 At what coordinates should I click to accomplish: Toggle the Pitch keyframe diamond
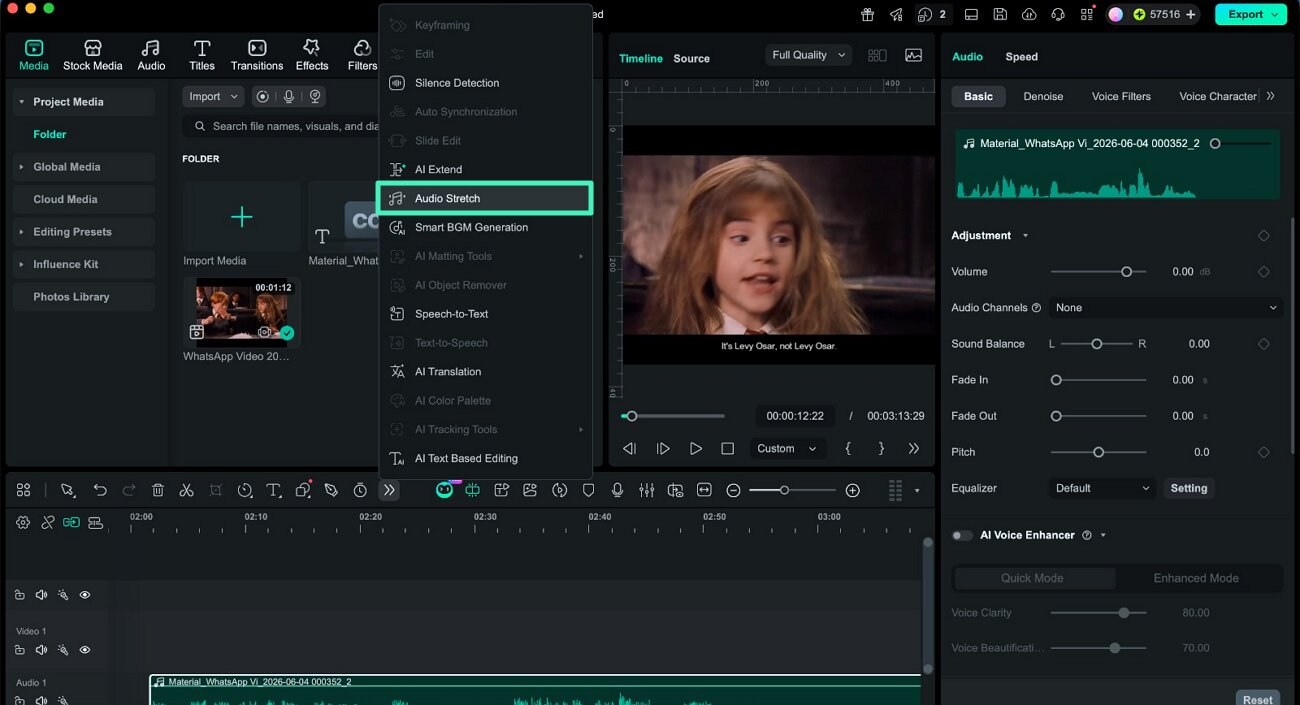1264,452
